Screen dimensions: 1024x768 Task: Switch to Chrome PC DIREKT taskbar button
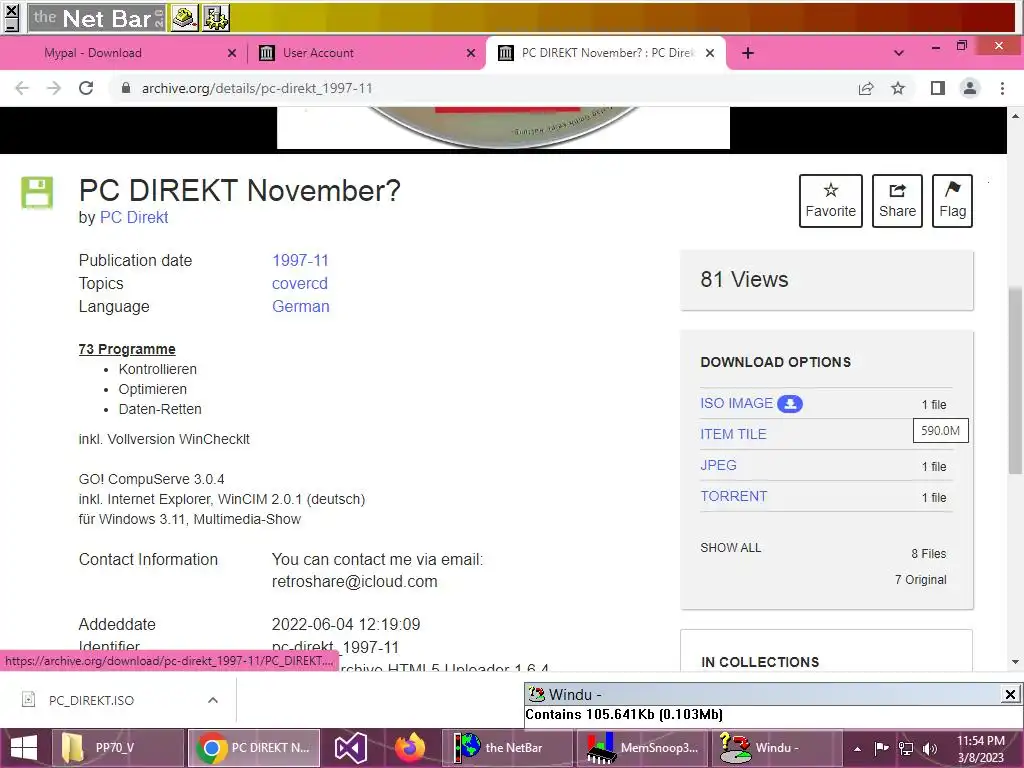pyautogui.click(x=254, y=748)
